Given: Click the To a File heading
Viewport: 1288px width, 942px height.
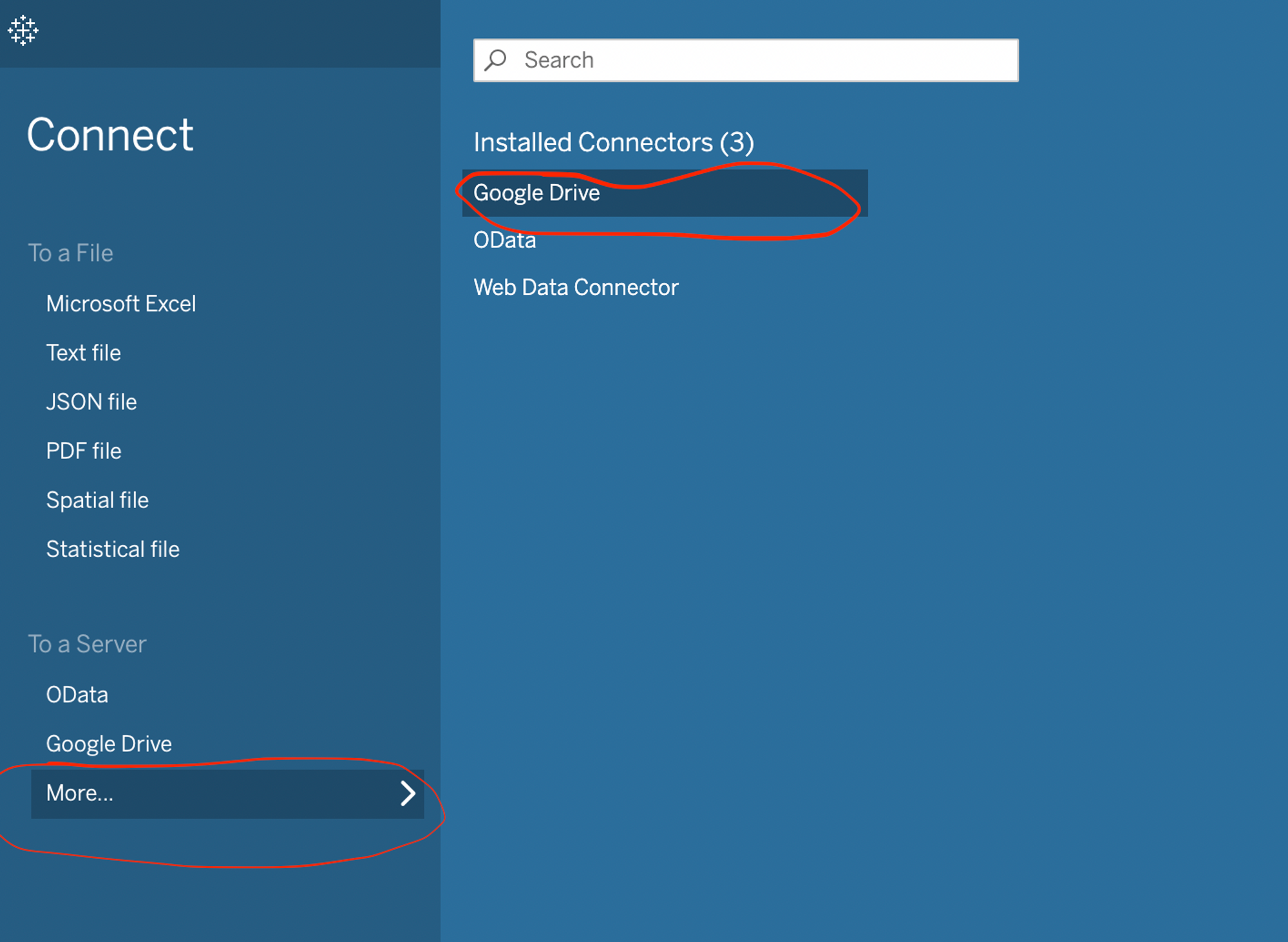Looking at the screenshot, I should 70,253.
